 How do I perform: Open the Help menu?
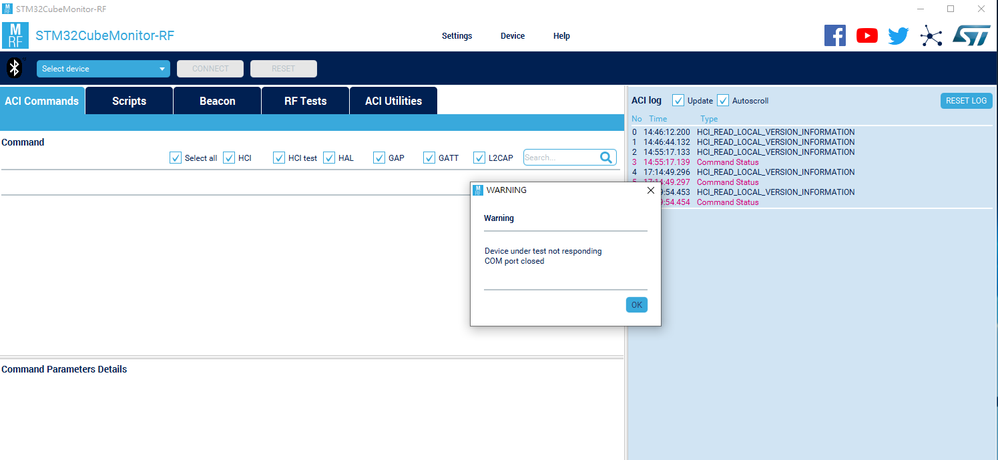(x=561, y=36)
